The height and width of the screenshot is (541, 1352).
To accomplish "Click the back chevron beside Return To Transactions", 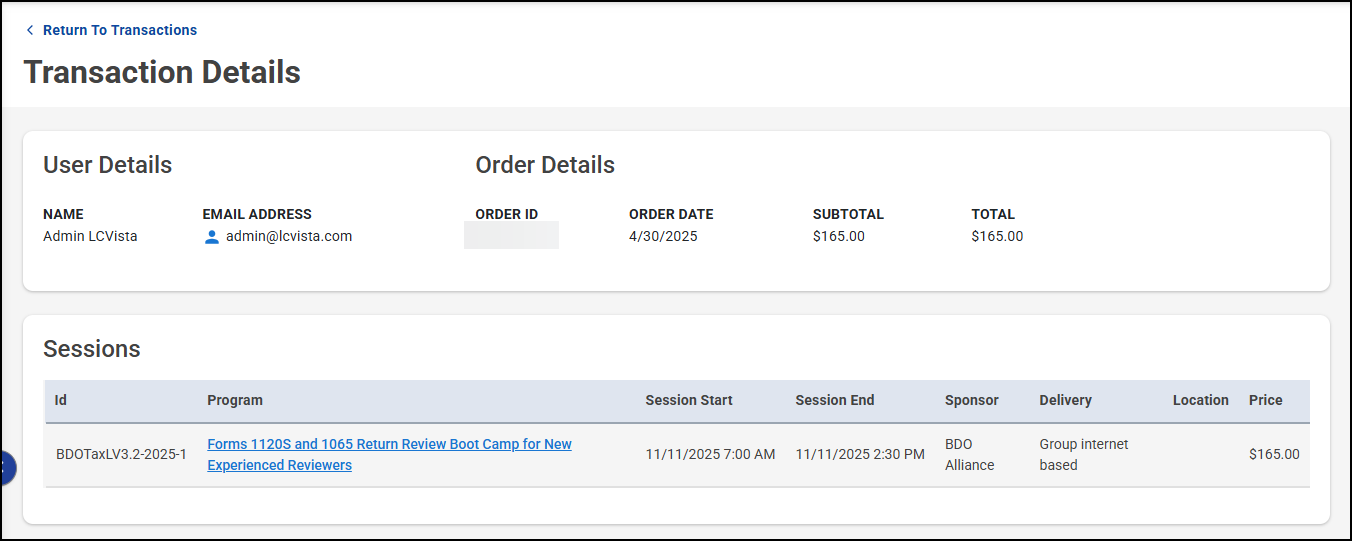I will point(30,30).
